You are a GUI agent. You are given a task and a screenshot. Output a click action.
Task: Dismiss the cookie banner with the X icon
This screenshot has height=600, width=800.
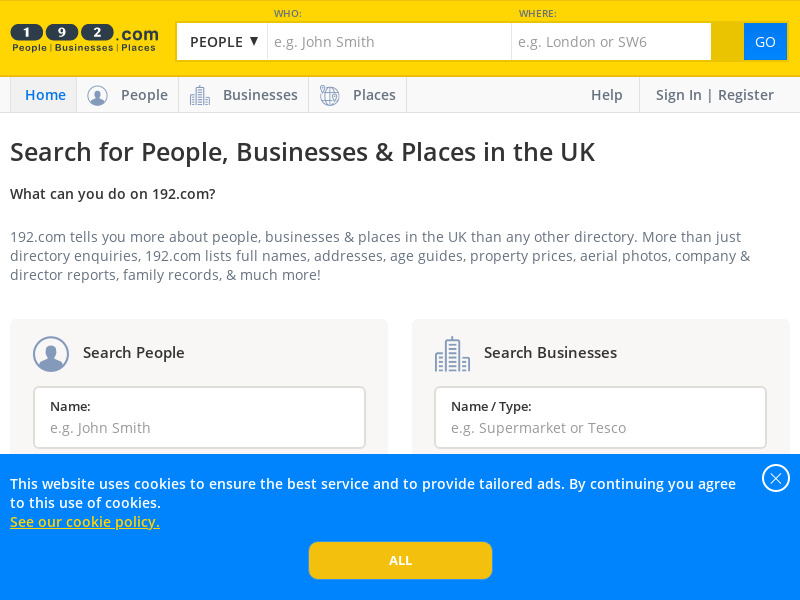coord(776,478)
